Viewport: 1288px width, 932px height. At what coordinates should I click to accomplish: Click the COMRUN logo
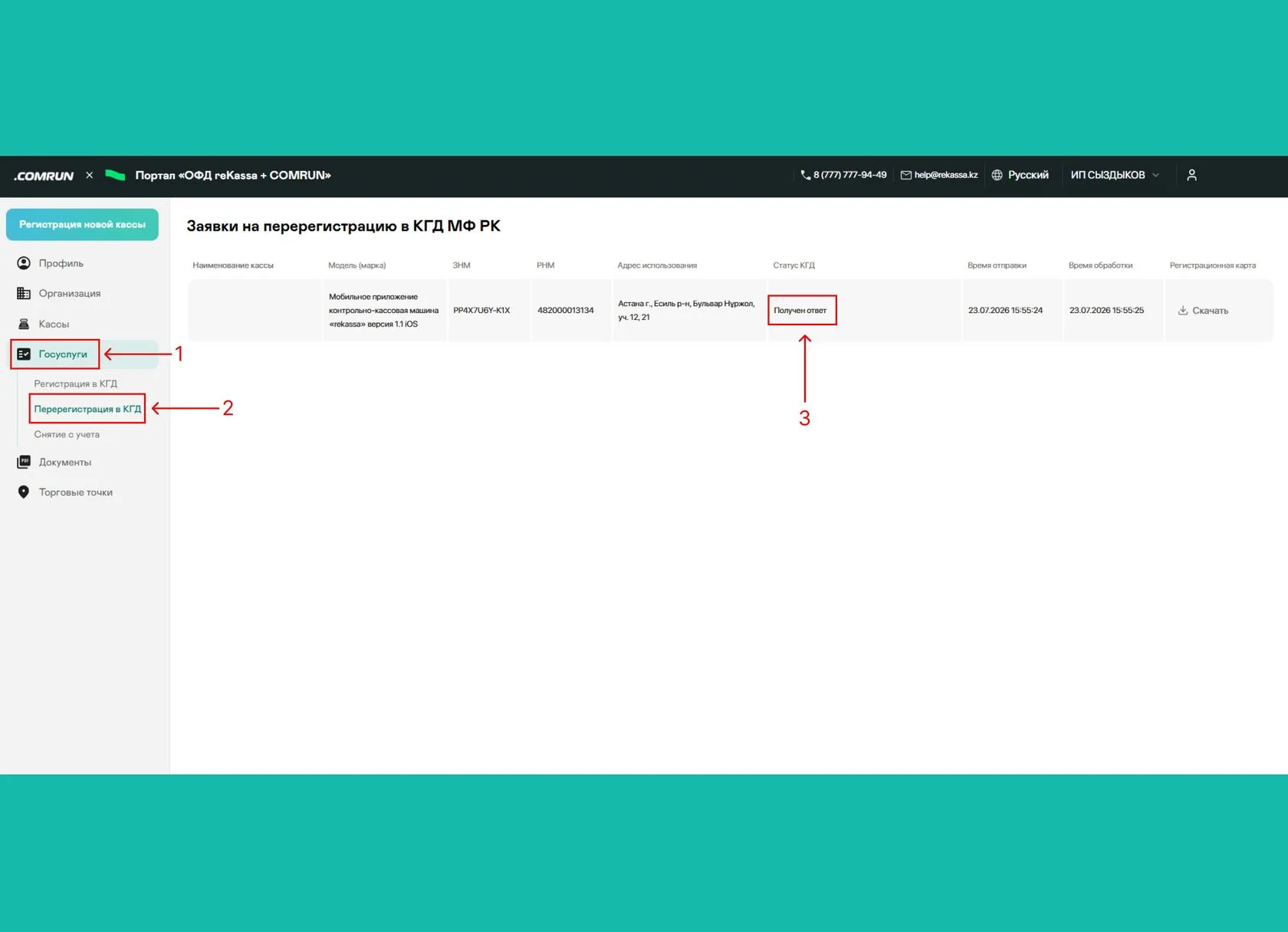pyautogui.click(x=44, y=176)
